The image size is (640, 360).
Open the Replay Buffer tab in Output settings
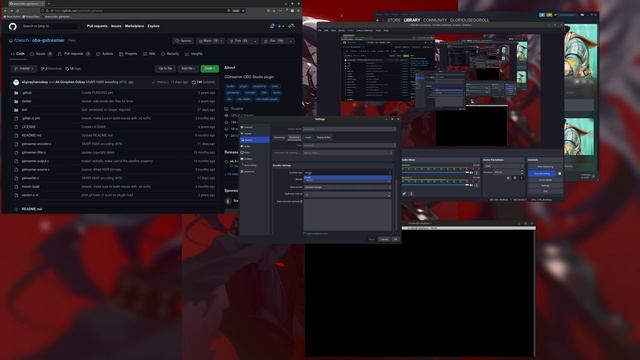click(x=324, y=138)
